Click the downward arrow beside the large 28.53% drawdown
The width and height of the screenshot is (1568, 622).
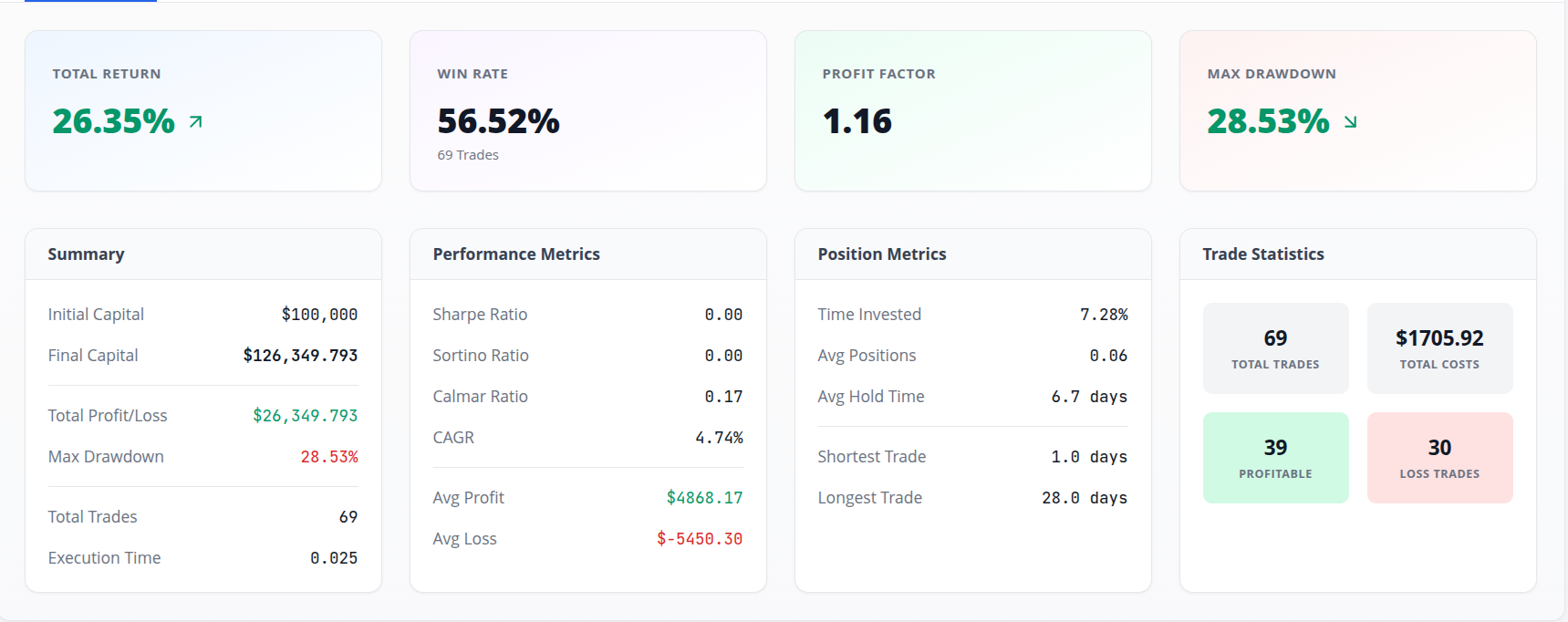point(1351,121)
